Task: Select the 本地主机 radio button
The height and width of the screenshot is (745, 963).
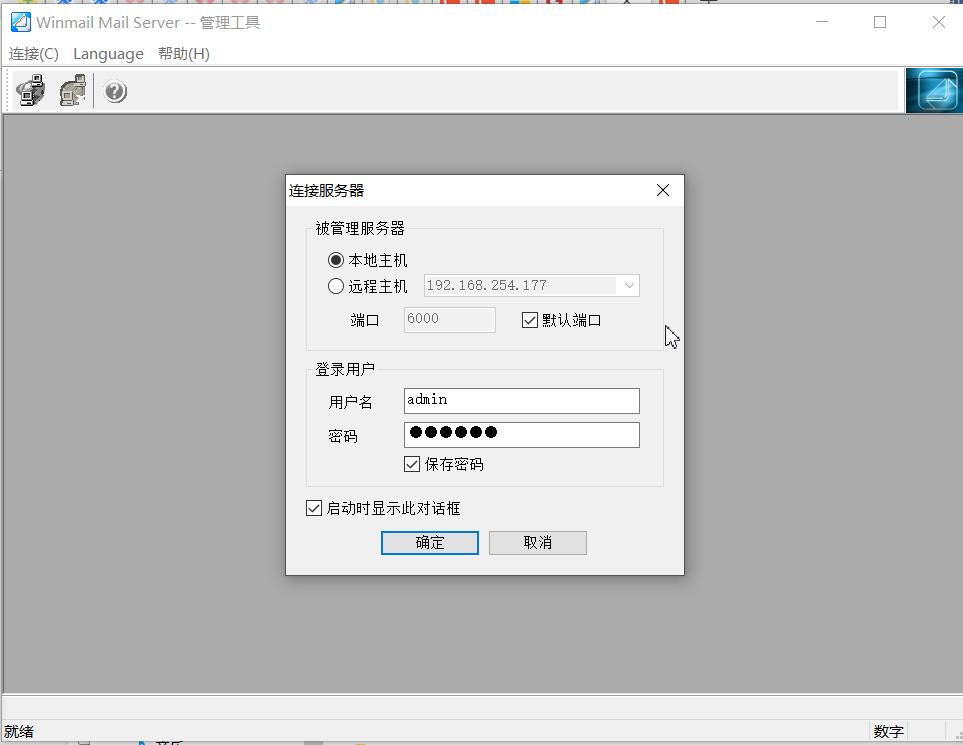Action: click(336, 259)
